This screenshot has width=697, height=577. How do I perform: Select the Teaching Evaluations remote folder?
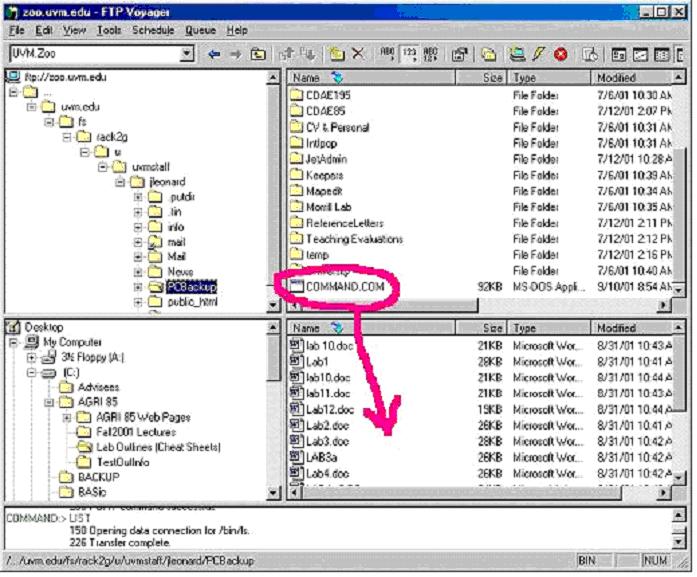(x=354, y=239)
